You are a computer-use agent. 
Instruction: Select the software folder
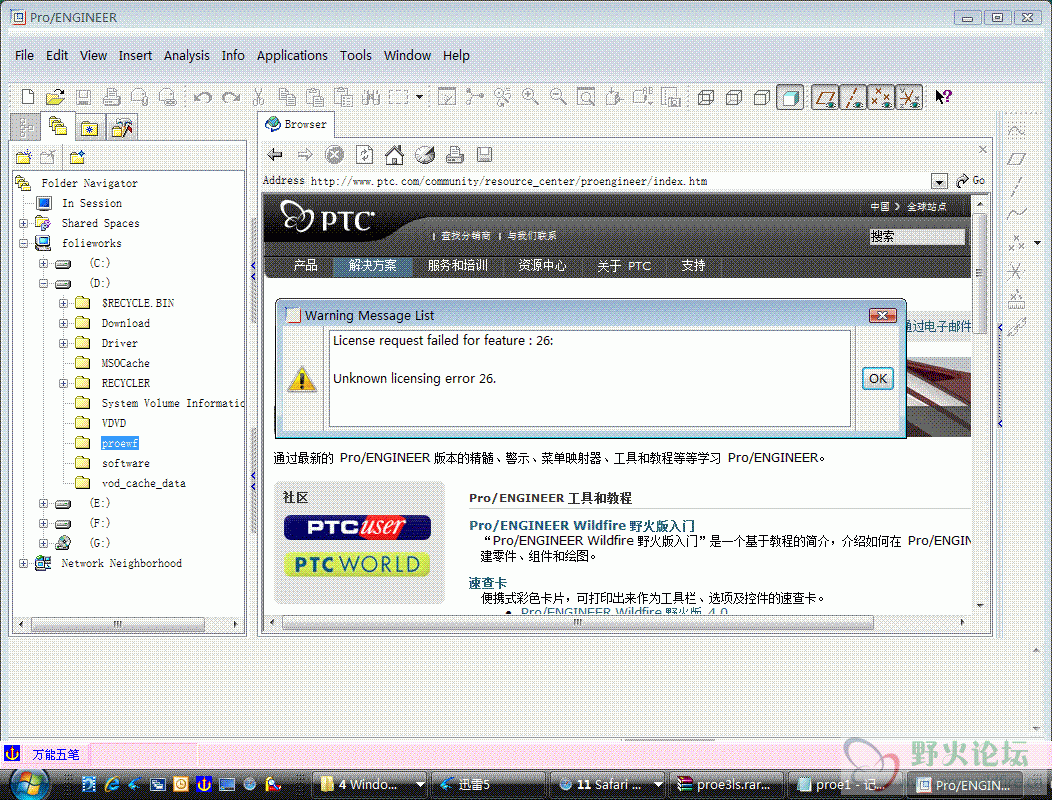[125, 464]
